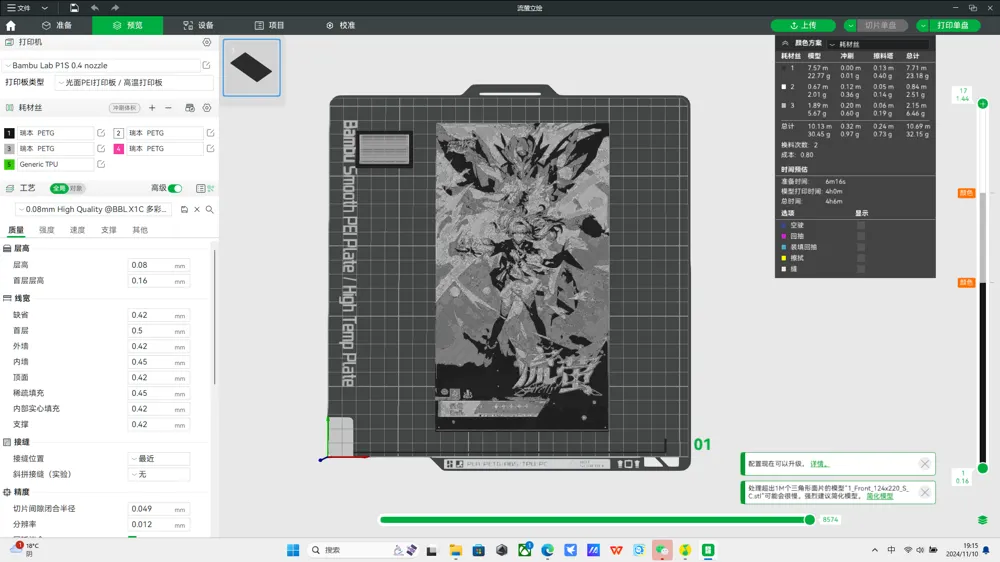
Task: Open the print options dropdown arrow
Action: click(x=923, y=26)
